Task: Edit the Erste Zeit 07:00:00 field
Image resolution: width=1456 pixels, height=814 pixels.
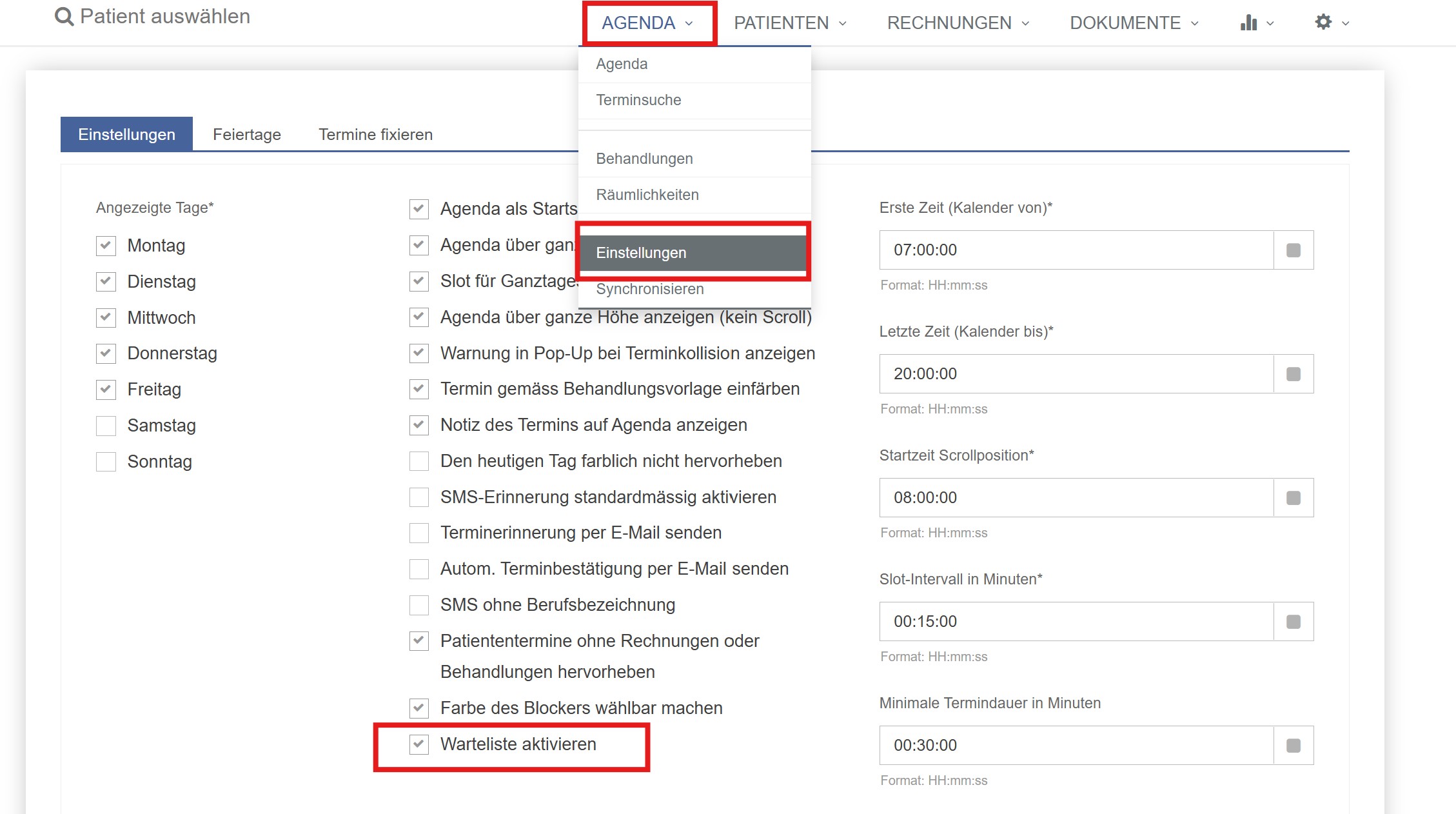Action: tap(1076, 250)
